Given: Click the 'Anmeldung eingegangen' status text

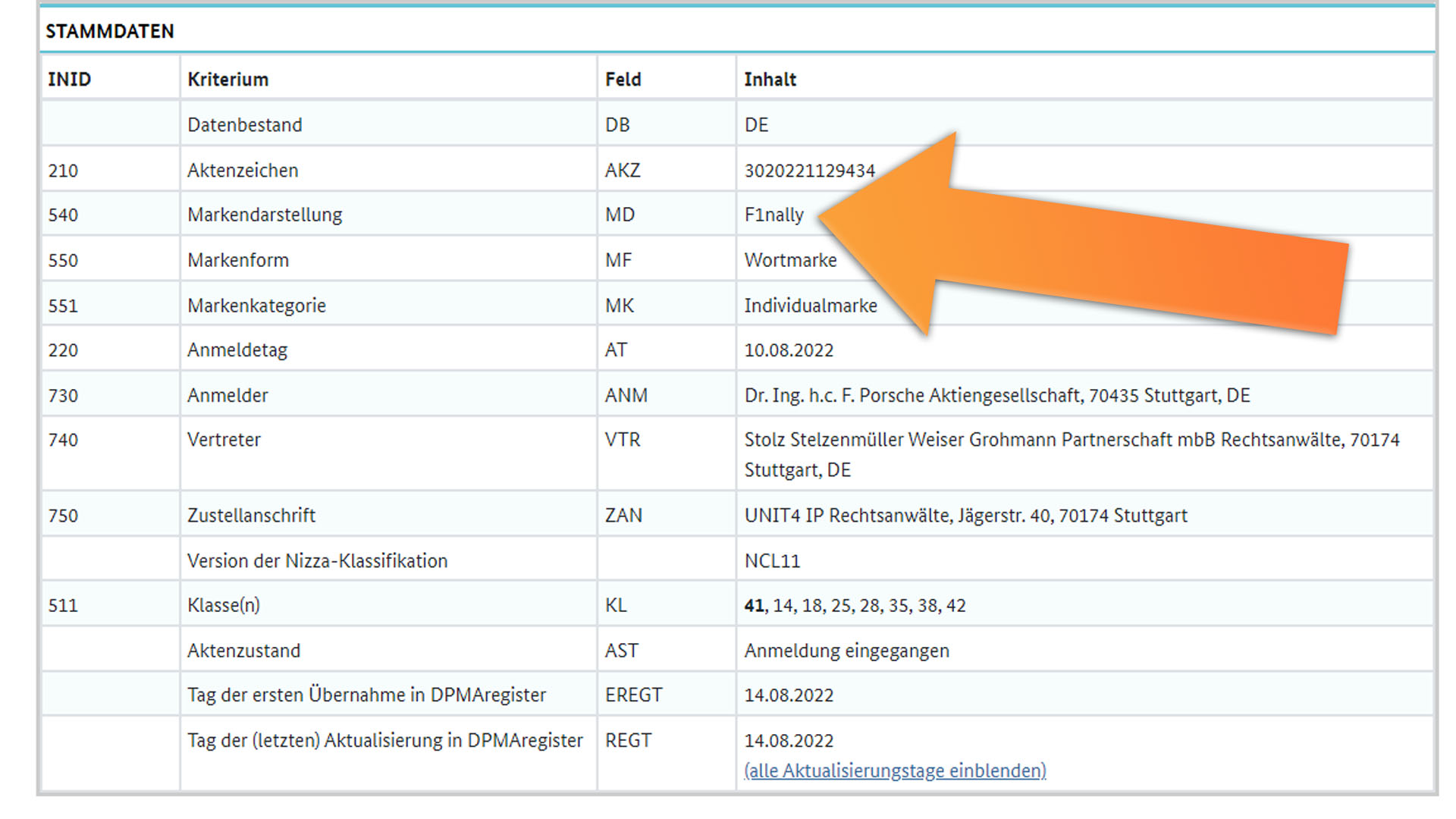Looking at the screenshot, I should click(846, 651).
